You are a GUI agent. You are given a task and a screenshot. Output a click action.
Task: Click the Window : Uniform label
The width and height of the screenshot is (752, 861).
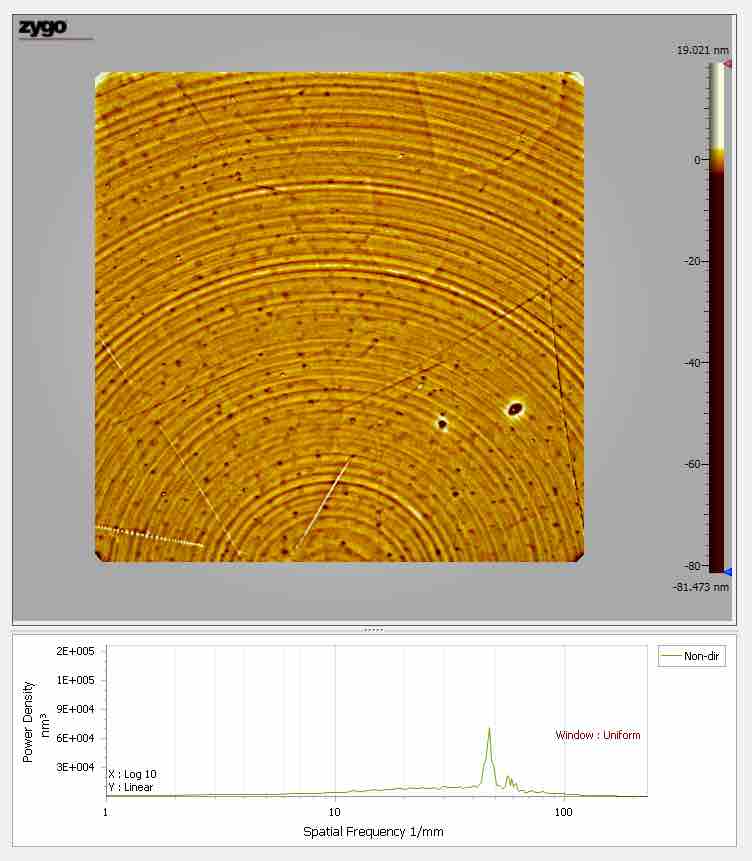597,736
